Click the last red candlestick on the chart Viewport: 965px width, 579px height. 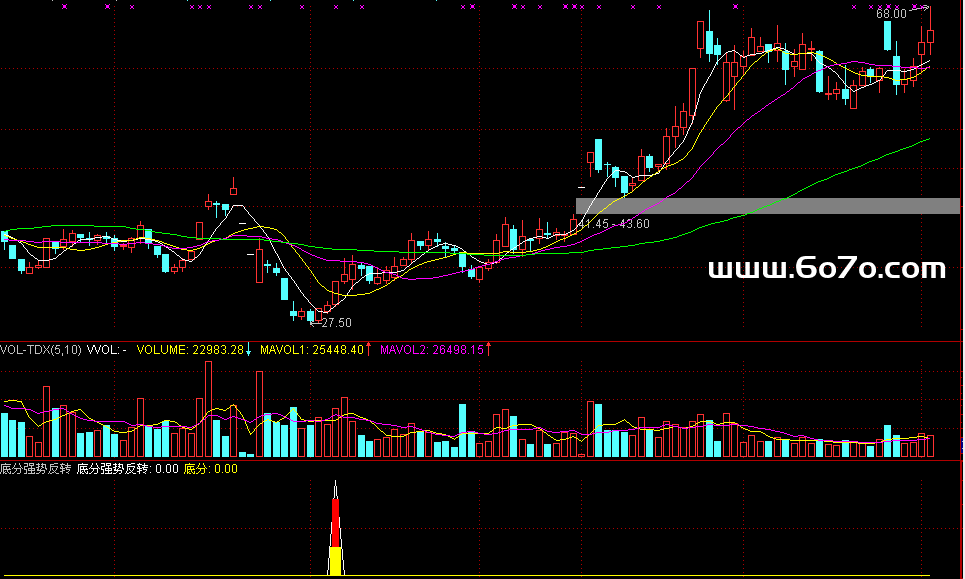[x=931, y=37]
